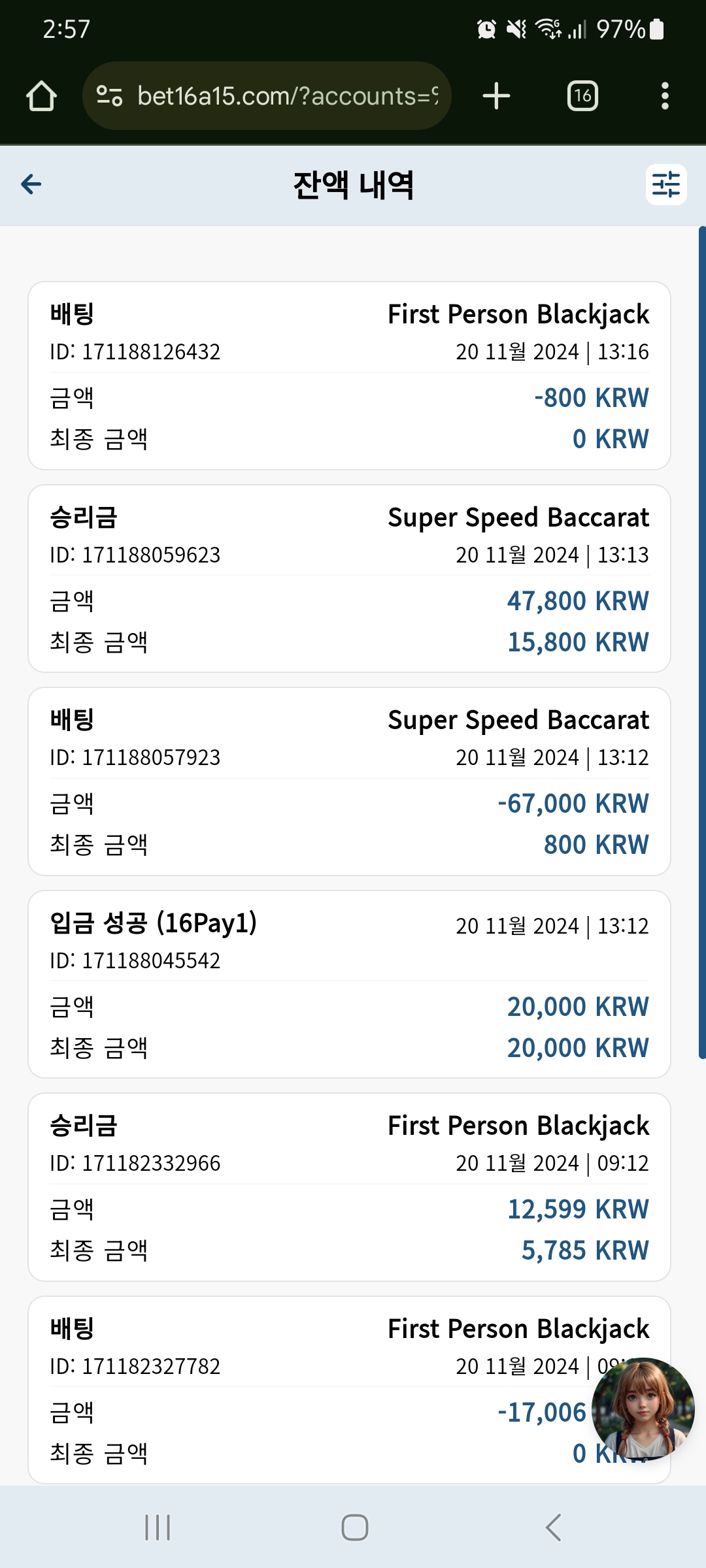Go back using the blue arrow
706x1568 pixels.
[31, 184]
